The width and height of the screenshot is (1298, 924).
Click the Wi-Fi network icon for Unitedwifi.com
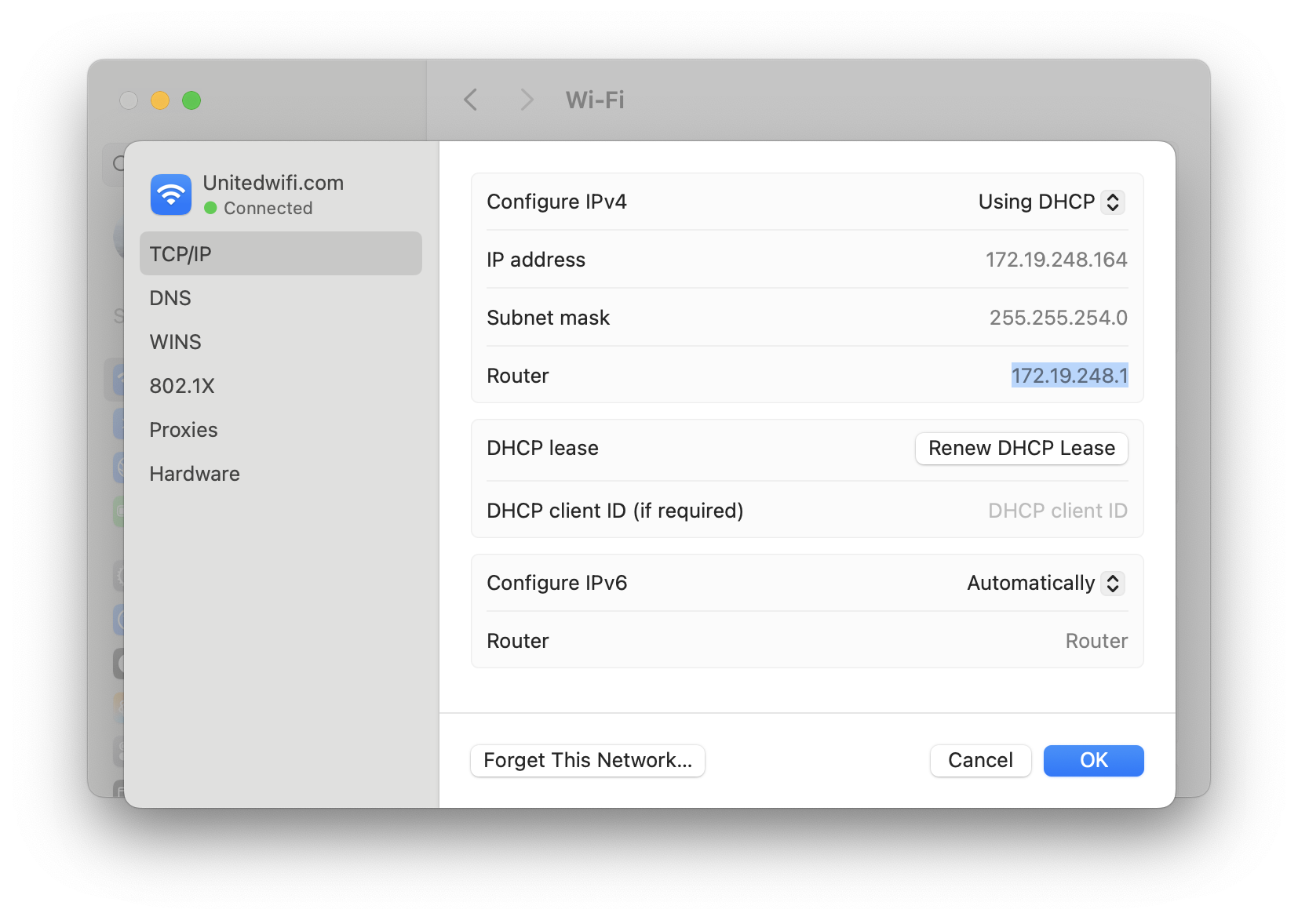(x=171, y=194)
